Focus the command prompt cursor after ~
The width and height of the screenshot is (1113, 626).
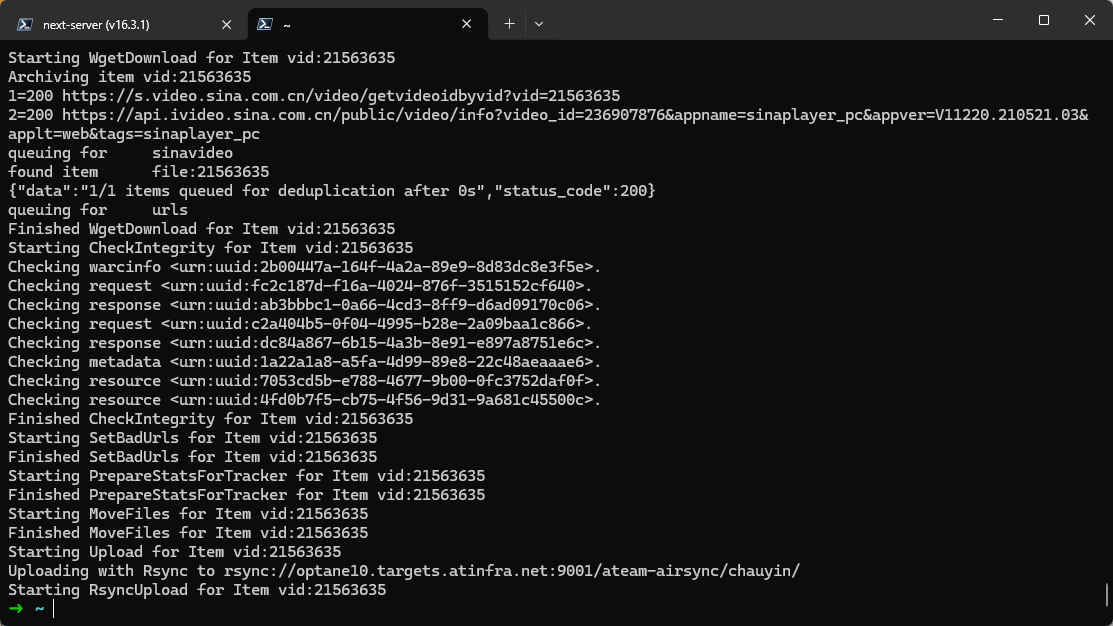pos(53,609)
